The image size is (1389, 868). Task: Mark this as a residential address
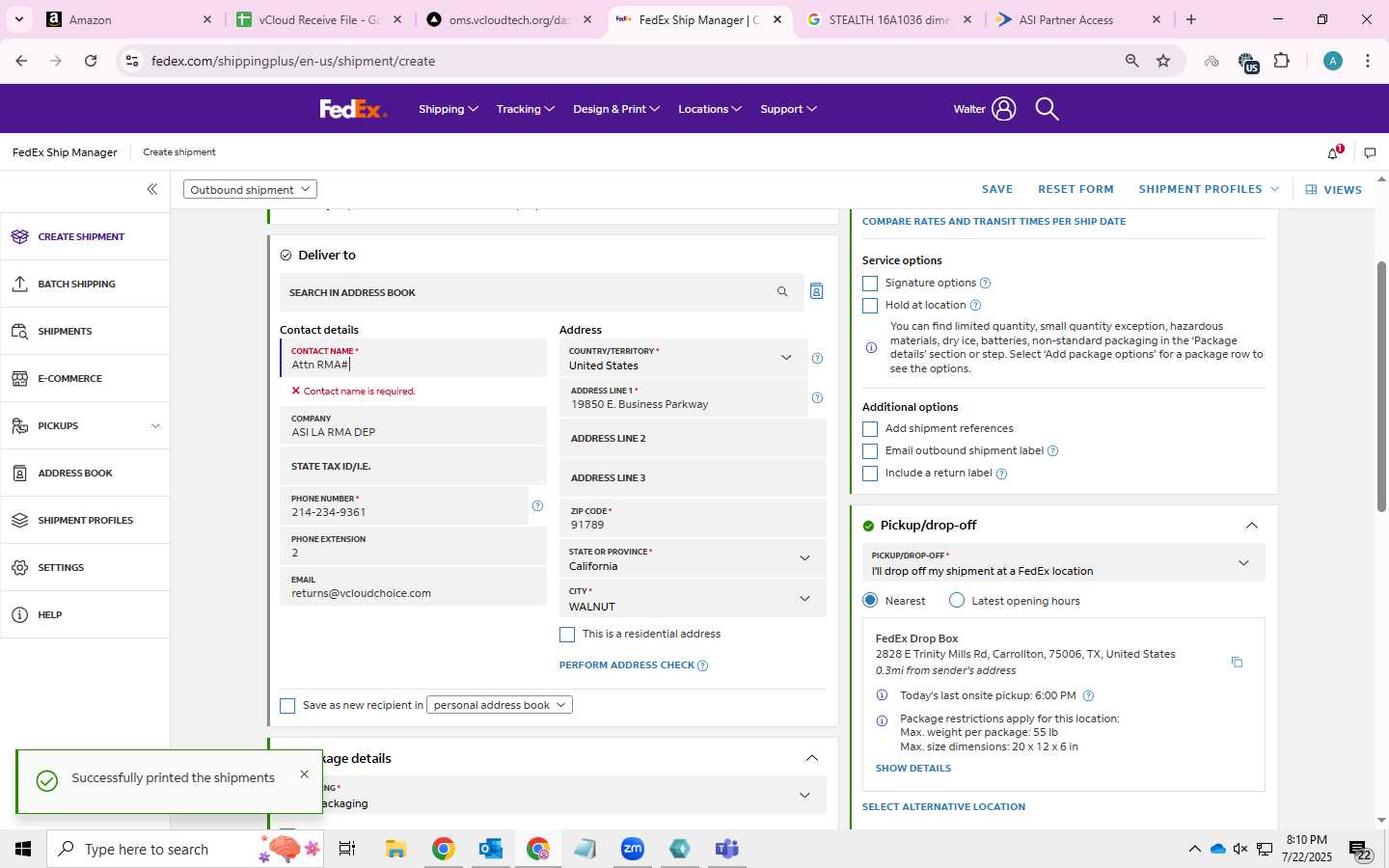[x=567, y=635]
